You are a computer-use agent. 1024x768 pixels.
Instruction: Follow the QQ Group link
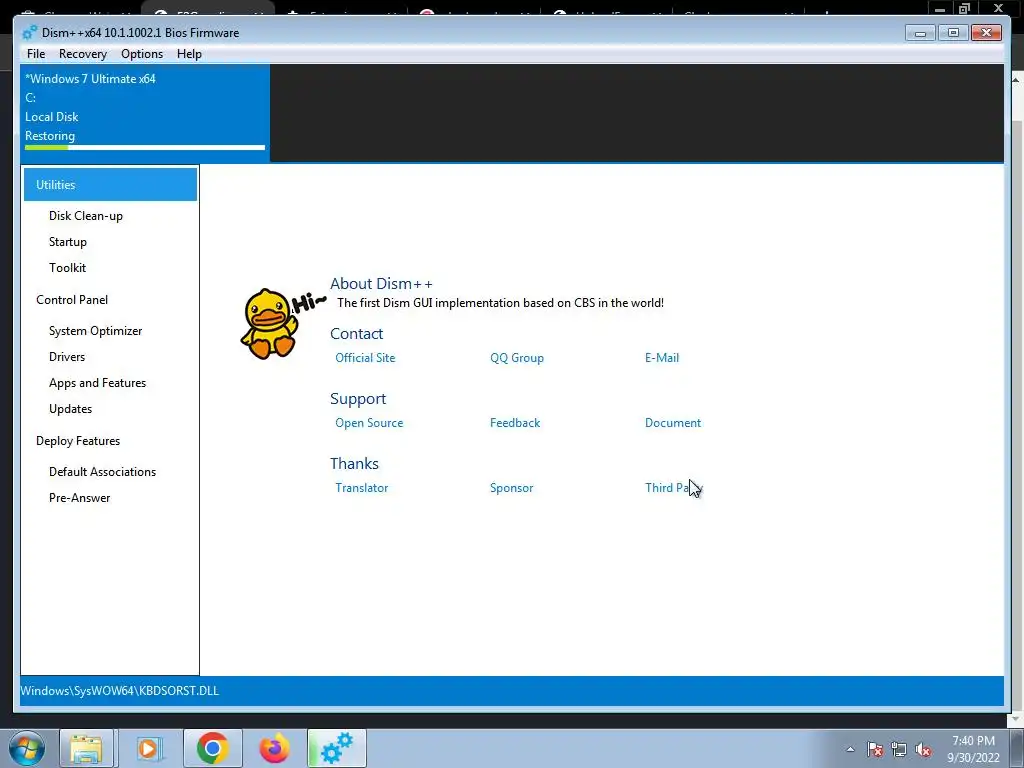517,358
